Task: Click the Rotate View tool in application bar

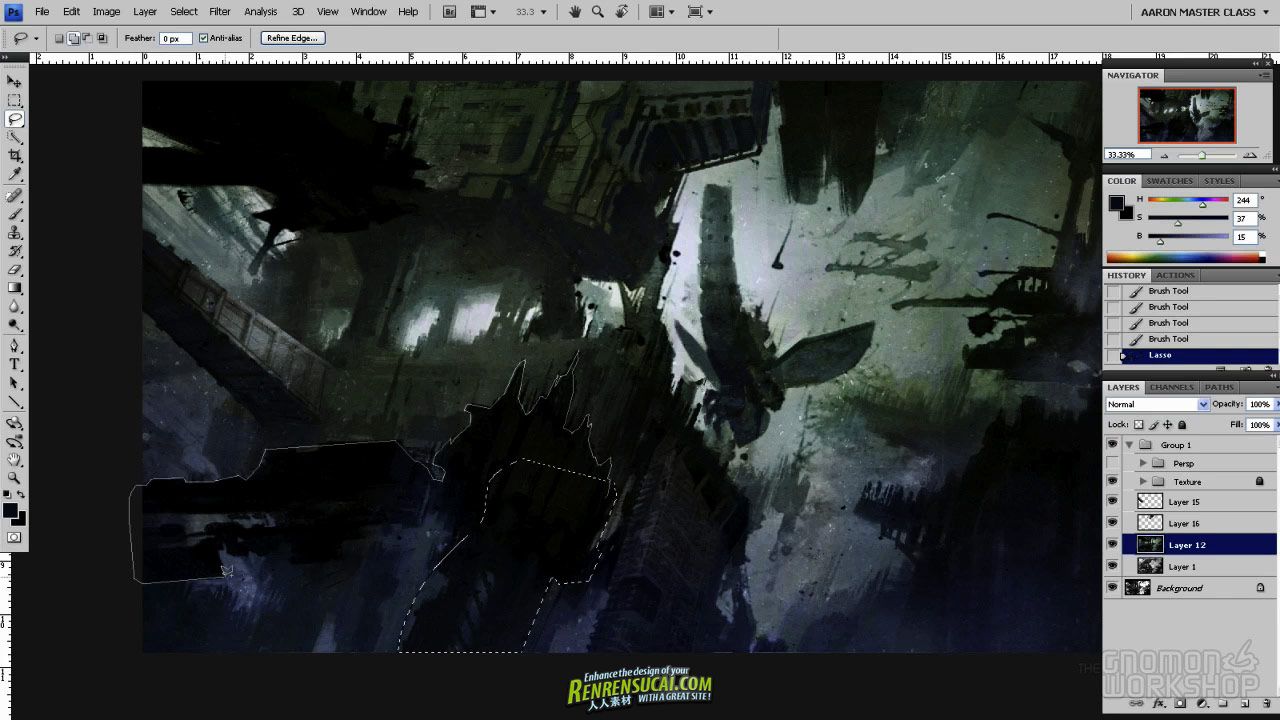Action: [x=622, y=12]
